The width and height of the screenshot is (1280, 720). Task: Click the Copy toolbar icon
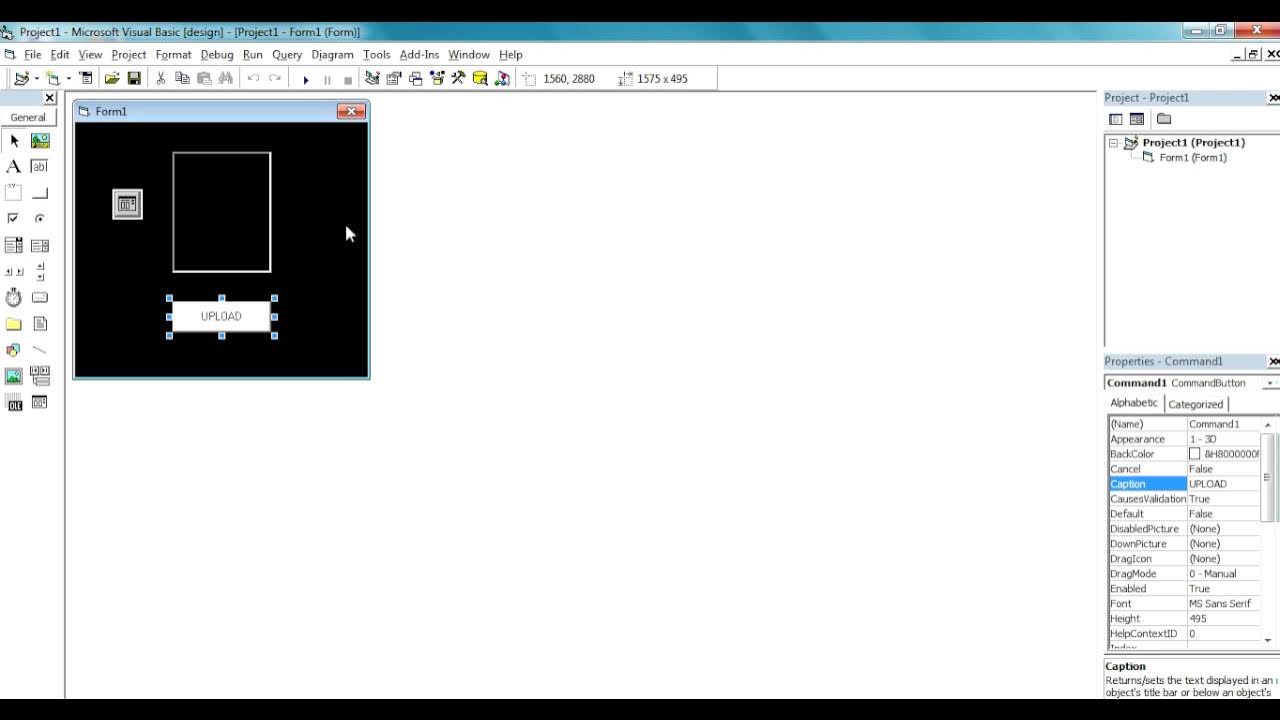[182, 78]
